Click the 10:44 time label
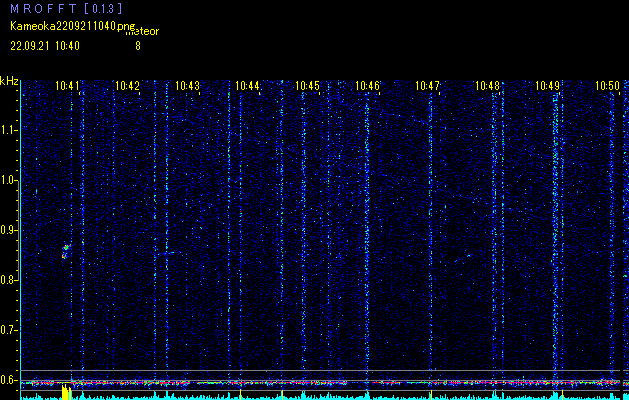The width and height of the screenshot is (629, 400). coord(248,86)
